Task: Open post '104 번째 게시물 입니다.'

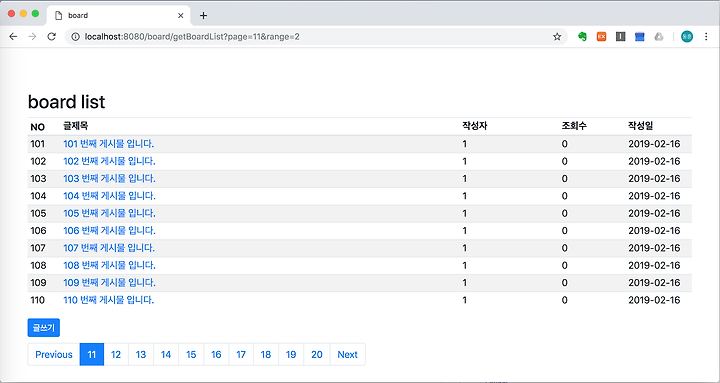Action: [x=109, y=196]
